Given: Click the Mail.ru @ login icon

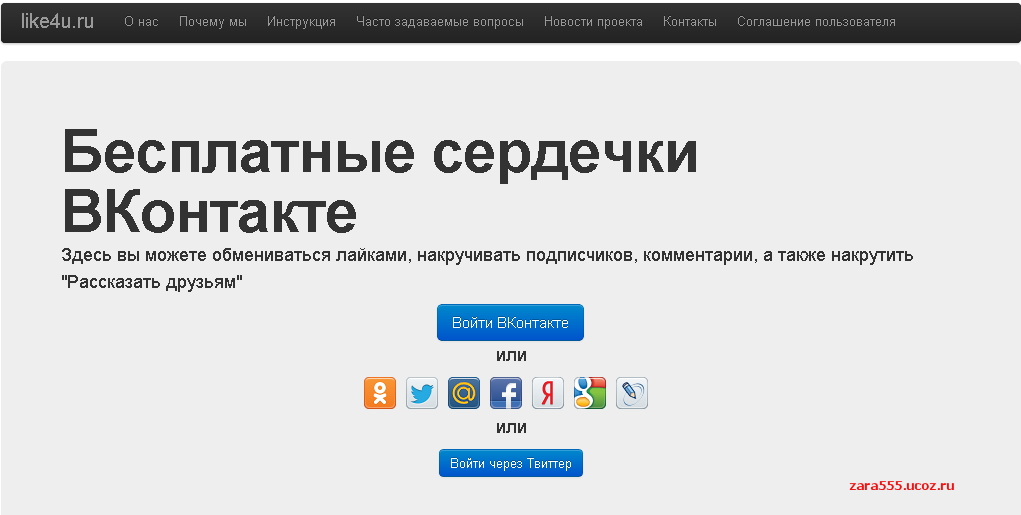Looking at the screenshot, I should (x=464, y=393).
